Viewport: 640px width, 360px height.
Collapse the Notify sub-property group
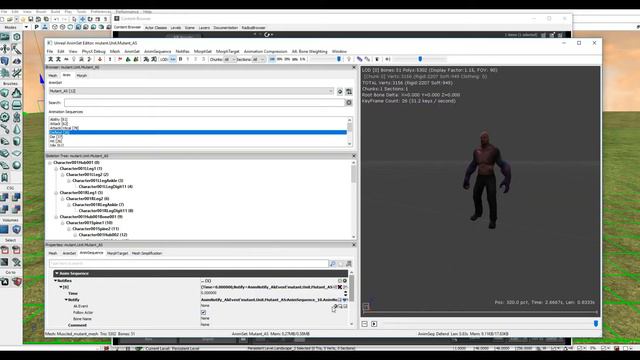[x=66, y=300]
